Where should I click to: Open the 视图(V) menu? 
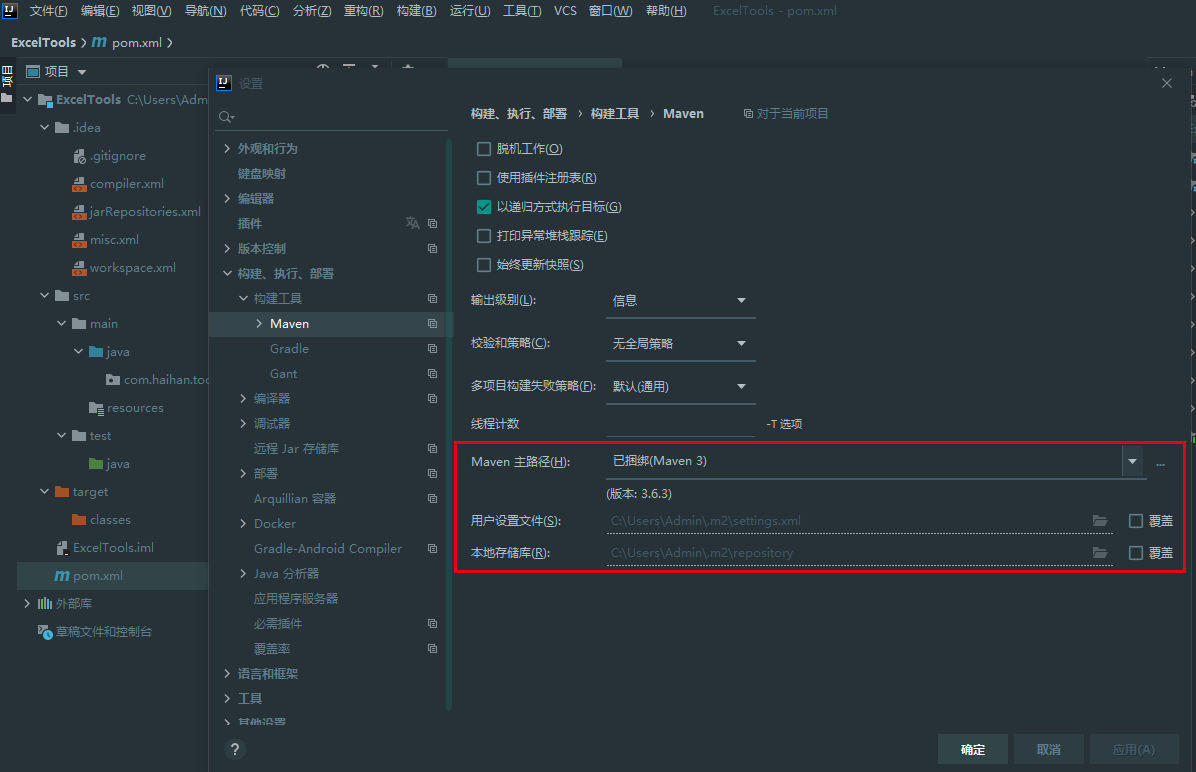point(151,11)
